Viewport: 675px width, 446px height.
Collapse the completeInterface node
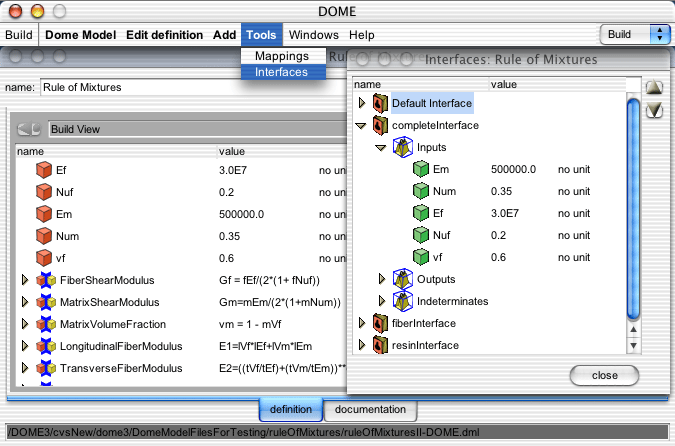pyautogui.click(x=361, y=126)
